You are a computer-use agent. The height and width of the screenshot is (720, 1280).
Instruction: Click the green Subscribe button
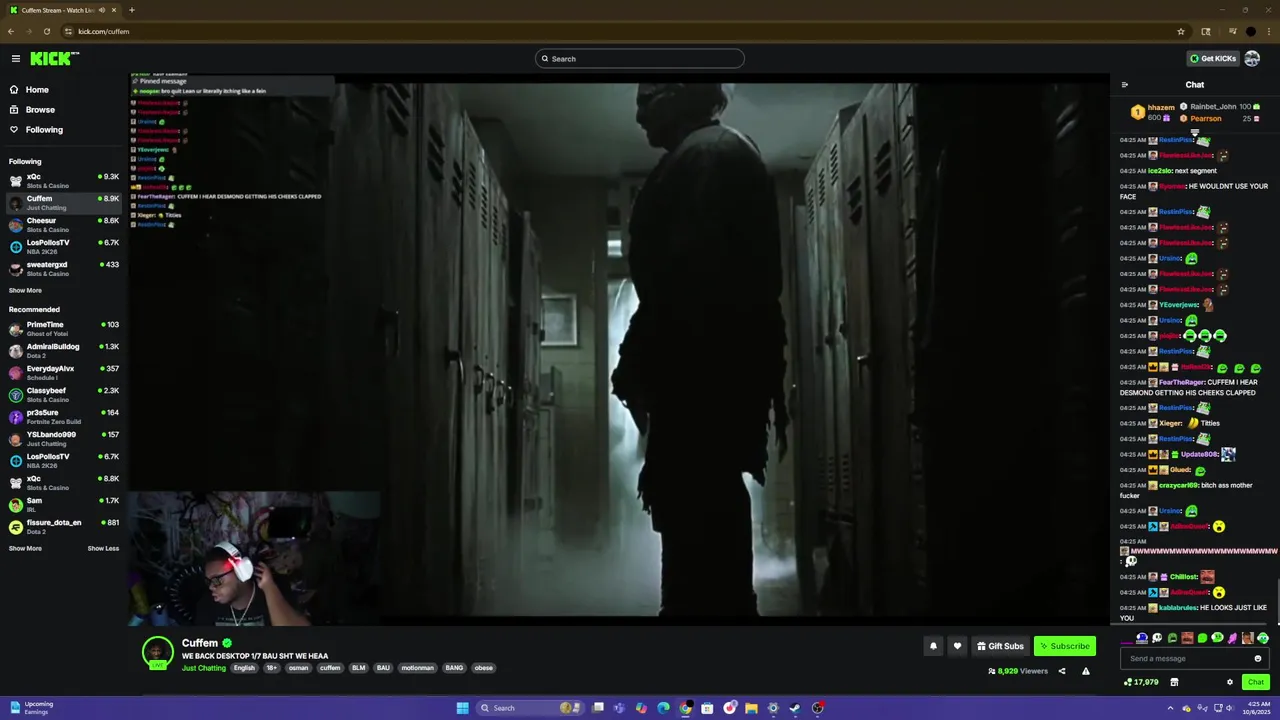point(1065,646)
